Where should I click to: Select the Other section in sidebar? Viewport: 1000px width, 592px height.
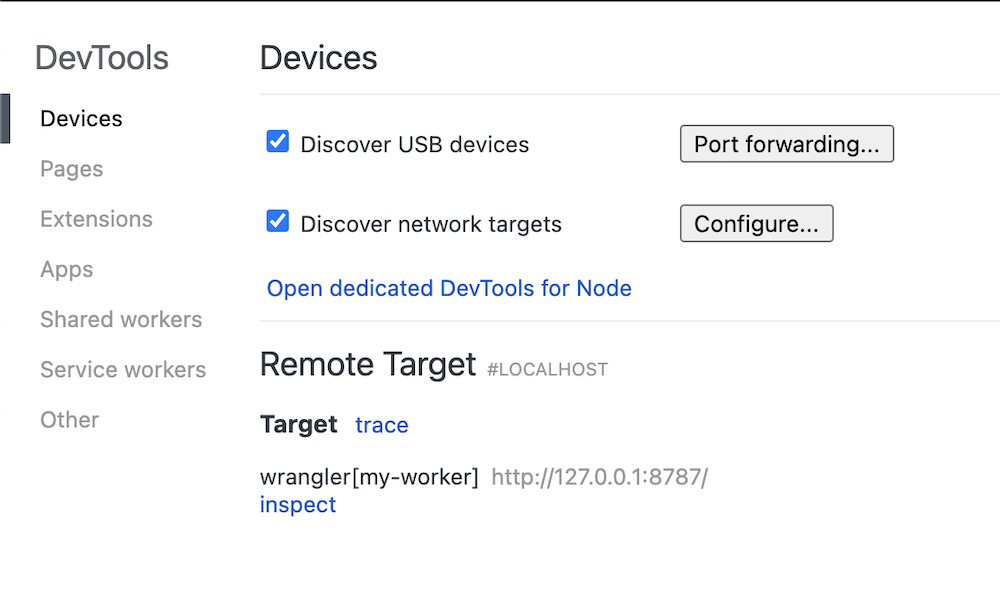click(69, 420)
